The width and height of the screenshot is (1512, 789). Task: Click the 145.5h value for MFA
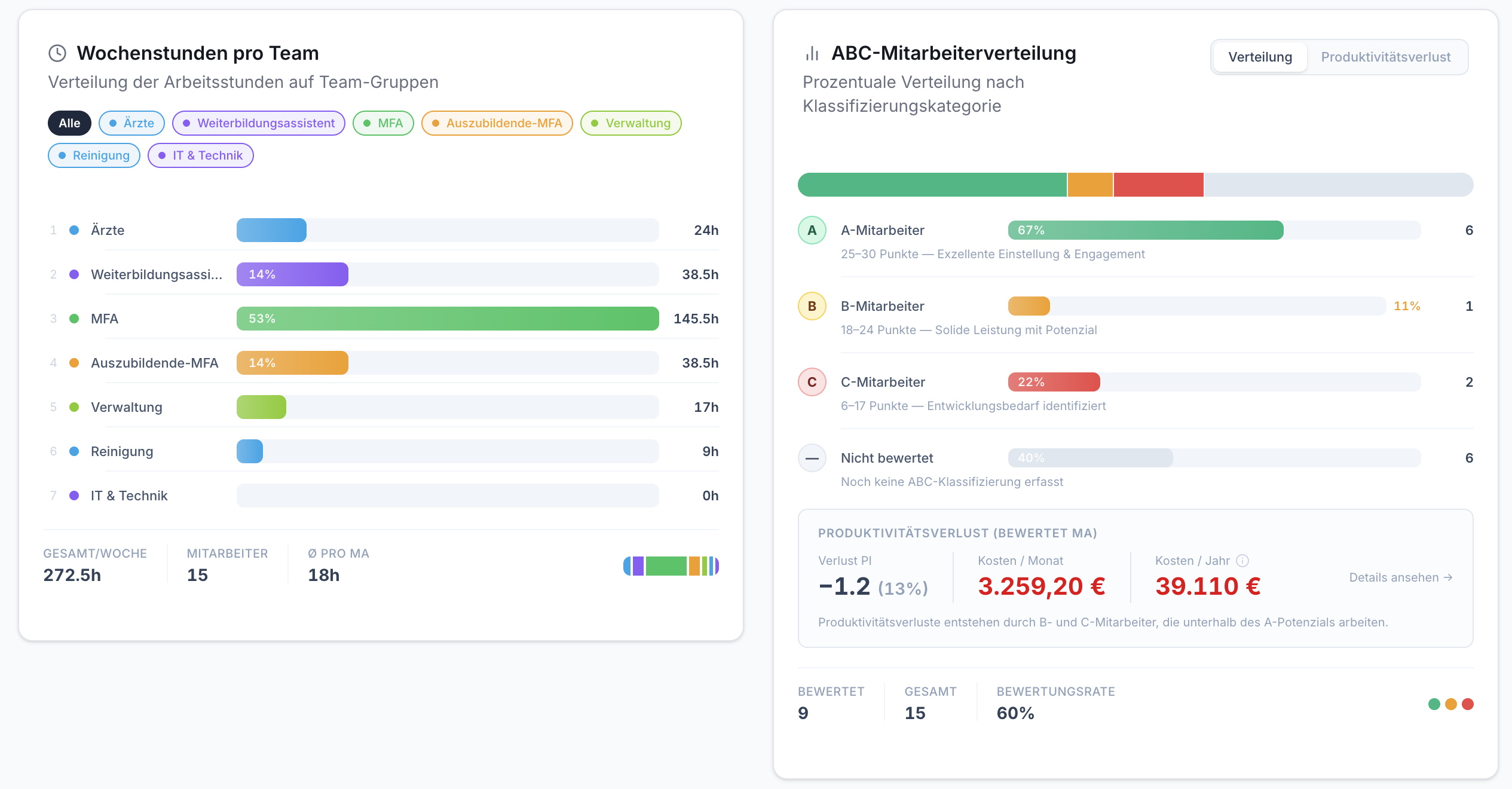click(x=696, y=319)
